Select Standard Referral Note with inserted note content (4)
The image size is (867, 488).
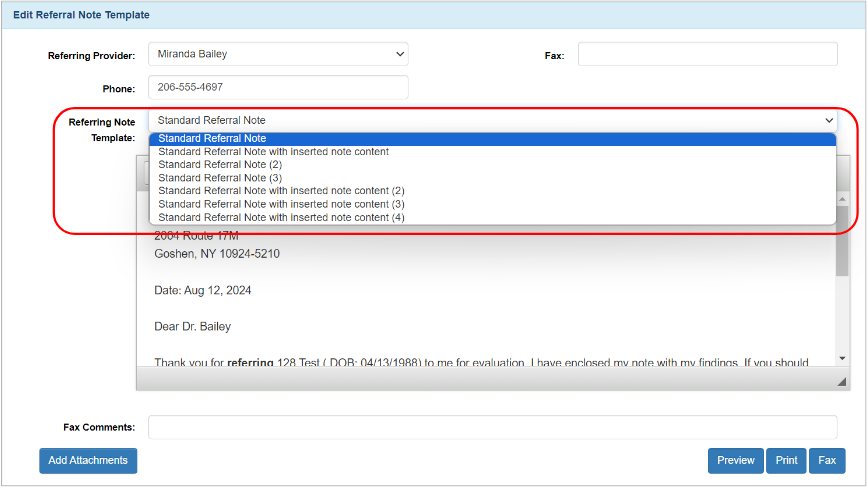281,217
